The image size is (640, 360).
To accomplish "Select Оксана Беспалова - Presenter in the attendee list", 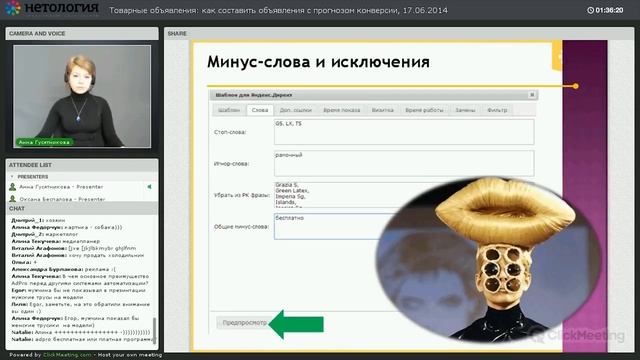I will [x=62, y=199].
